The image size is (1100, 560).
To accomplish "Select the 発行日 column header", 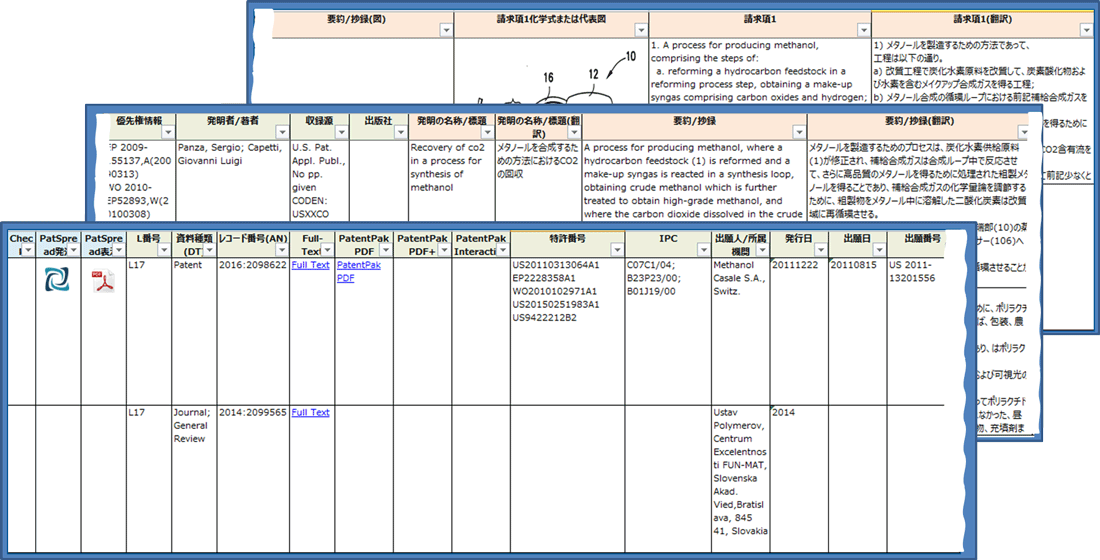I will [798, 244].
